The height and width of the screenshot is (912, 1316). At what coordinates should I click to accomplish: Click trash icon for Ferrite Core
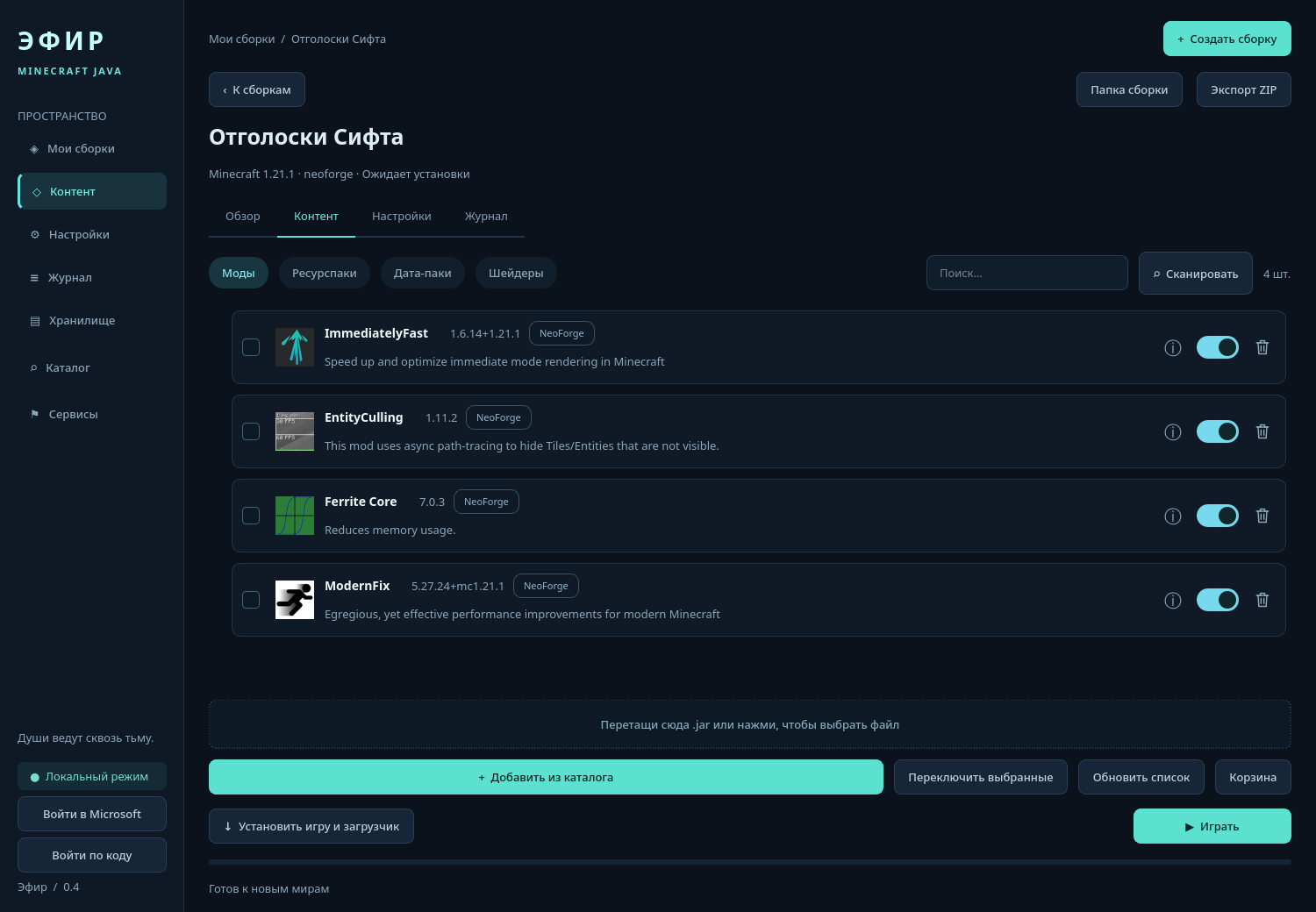point(1262,516)
